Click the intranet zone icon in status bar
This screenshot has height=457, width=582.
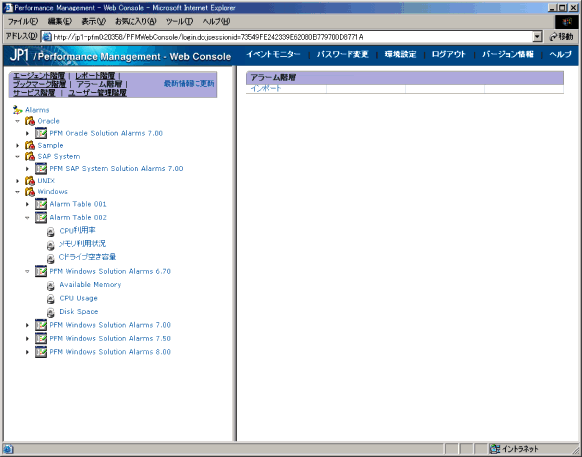[x=494, y=449]
